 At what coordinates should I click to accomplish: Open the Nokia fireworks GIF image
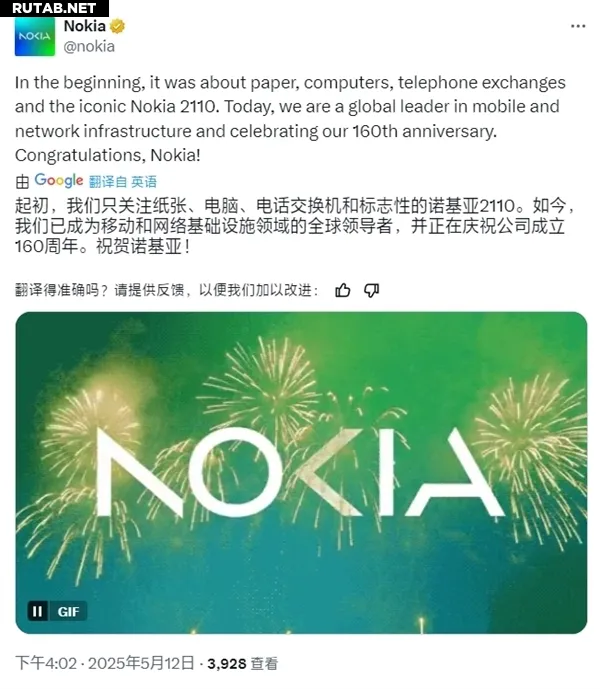tap(300, 472)
